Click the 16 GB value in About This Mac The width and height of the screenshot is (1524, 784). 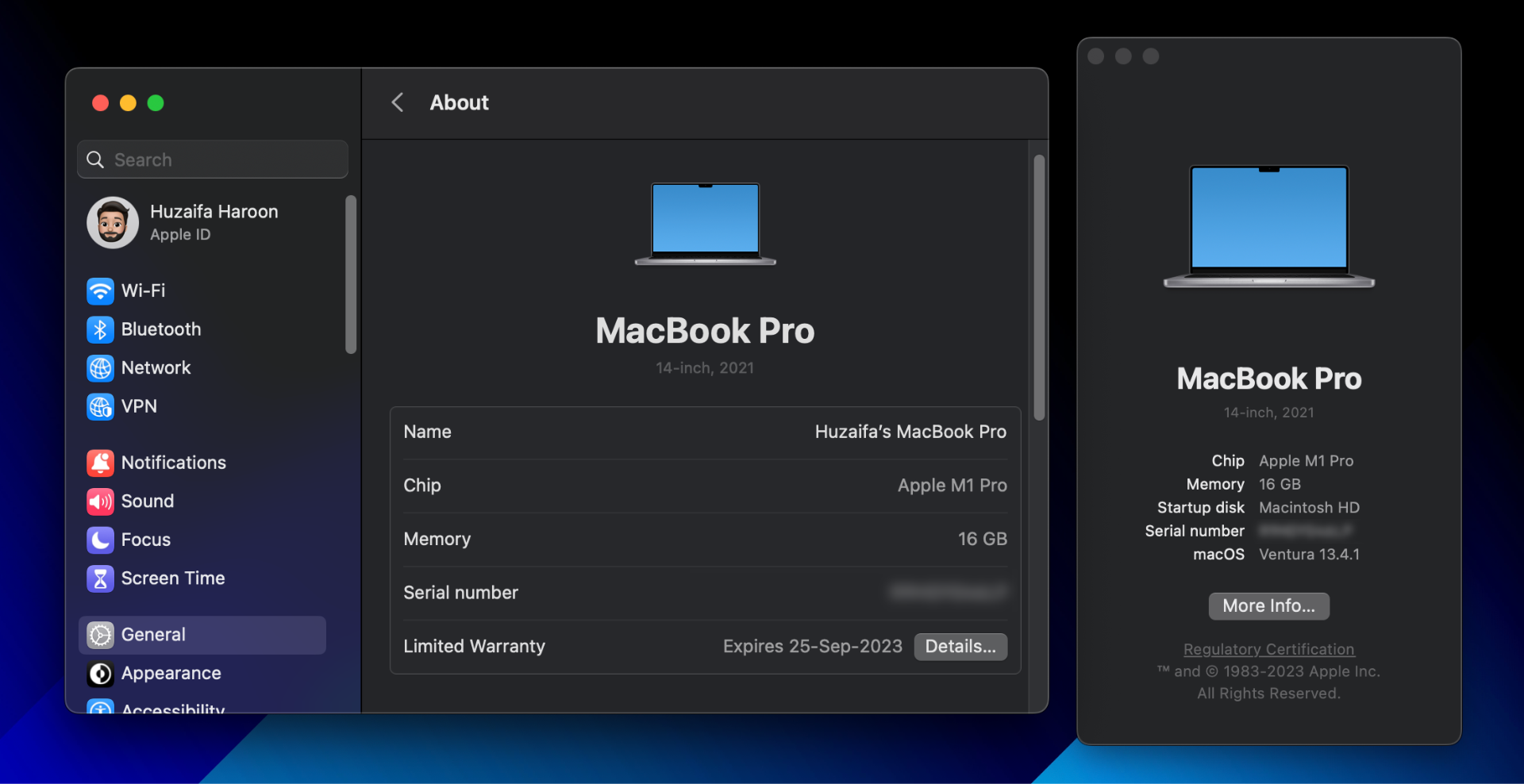pyautogui.click(x=1280, y=484)
